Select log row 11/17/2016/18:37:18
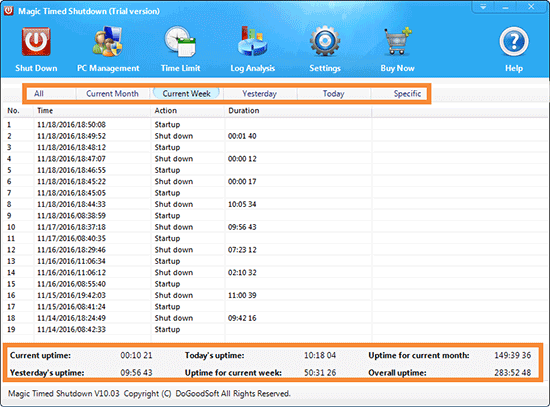This screenshot has width=550, height=407. pyautogui.click(x=275, y=227)
